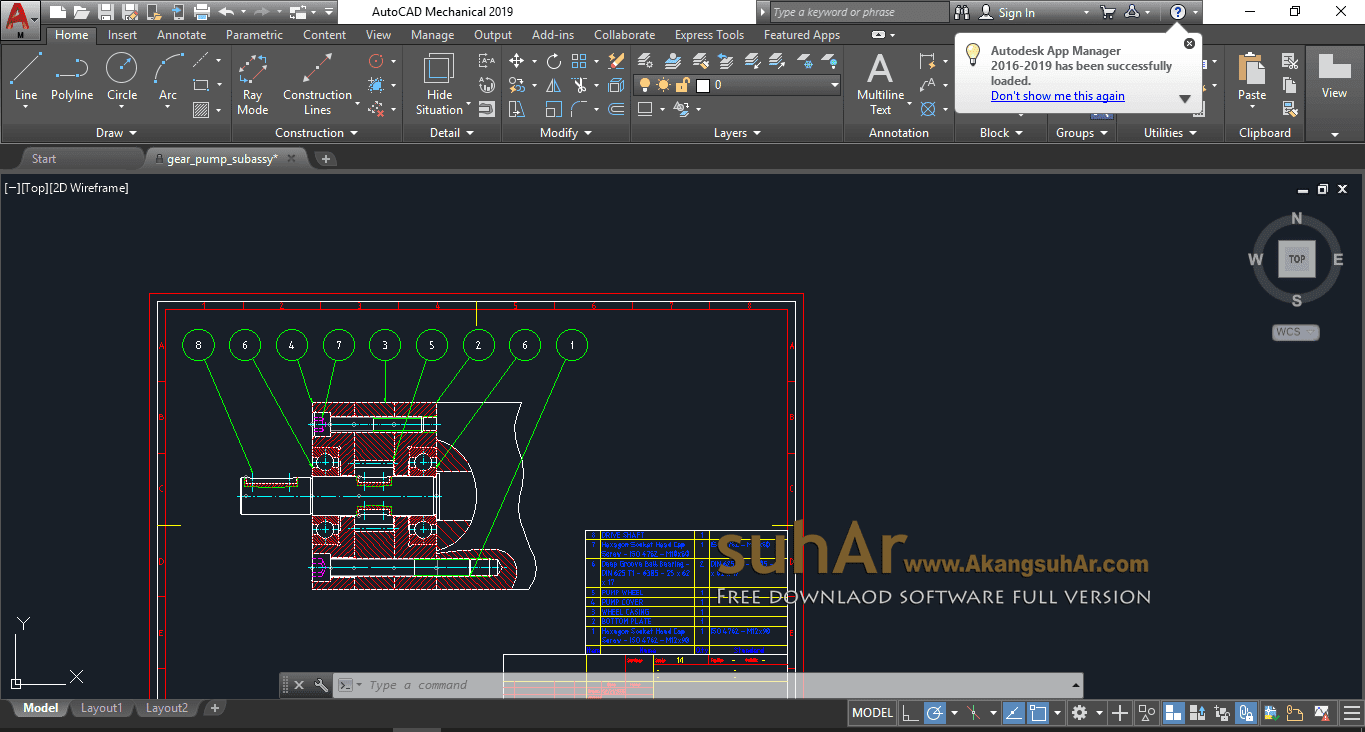Open the Insert ribbon tab
Viewport: 1365px width, 732px height.
coord(122,35)
